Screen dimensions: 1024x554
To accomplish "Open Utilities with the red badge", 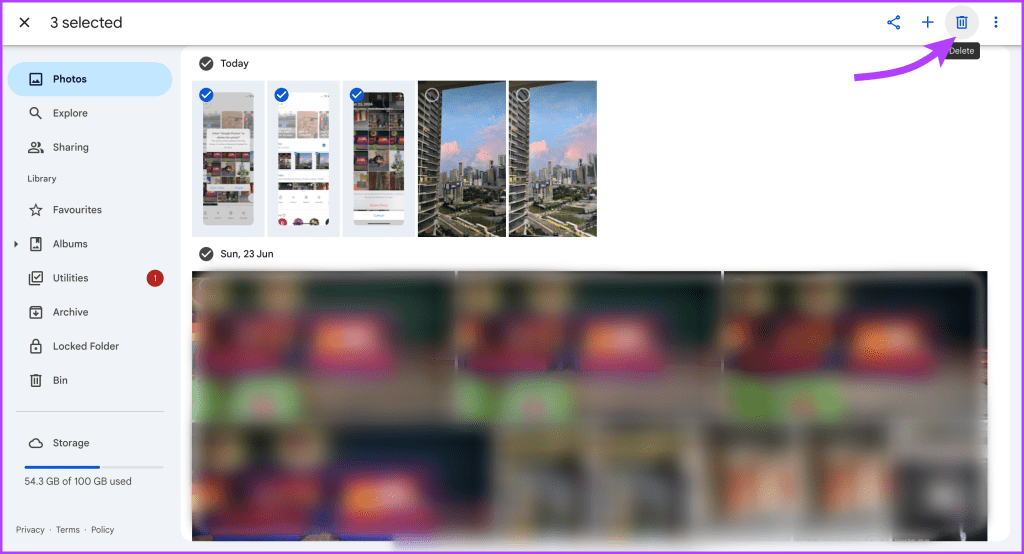I will click(70, 278).
